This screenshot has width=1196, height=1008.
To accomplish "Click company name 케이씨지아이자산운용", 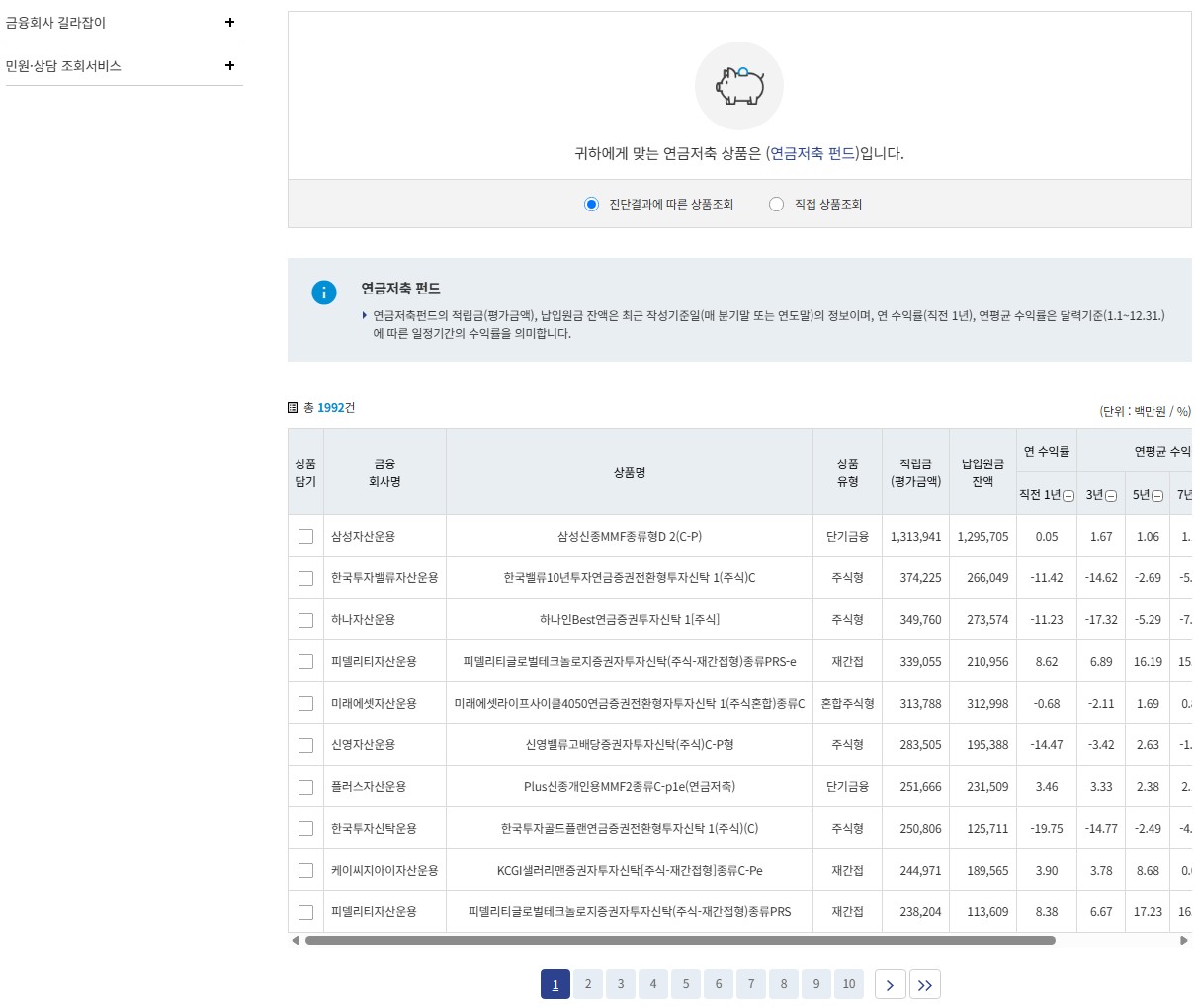I will (384, 871).
